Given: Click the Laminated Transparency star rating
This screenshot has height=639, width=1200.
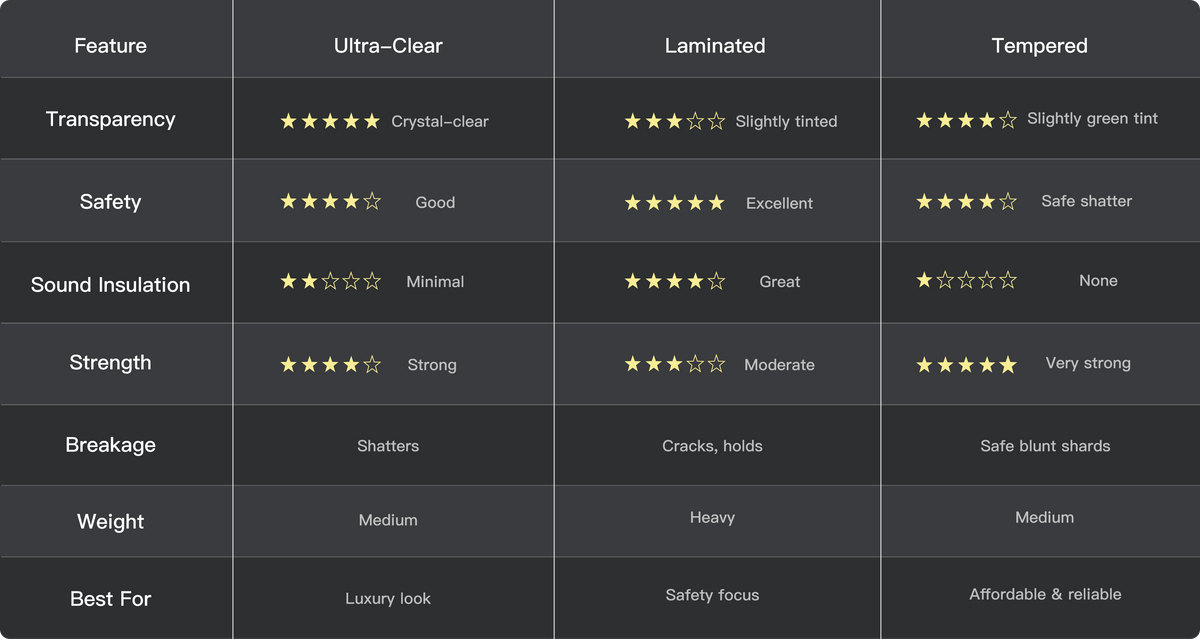Looking at the screenshot, I should (675, 122).
